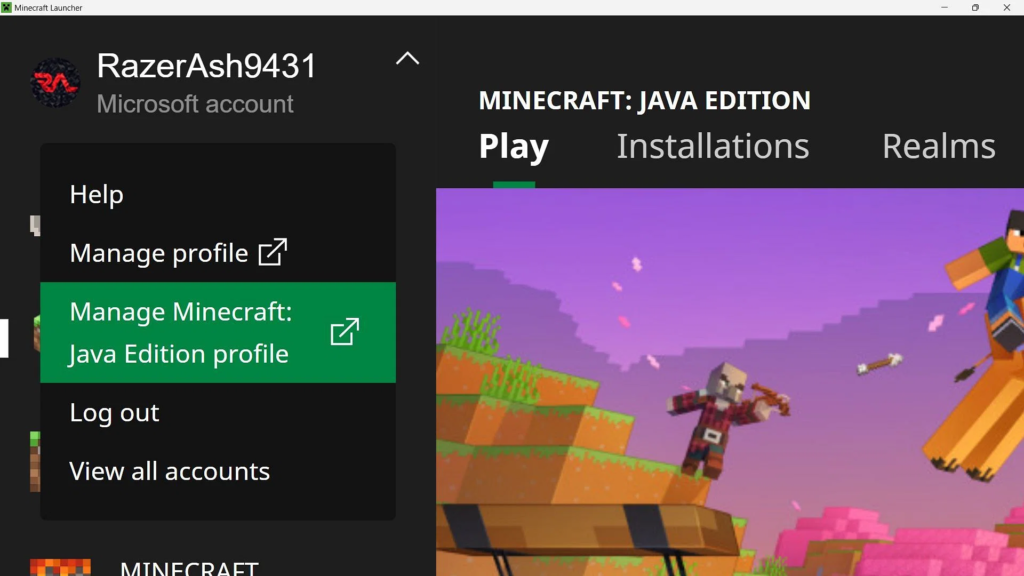The image size is (1024, 576).
Task: Switch to the Installations tab
Action: [712, 146]
